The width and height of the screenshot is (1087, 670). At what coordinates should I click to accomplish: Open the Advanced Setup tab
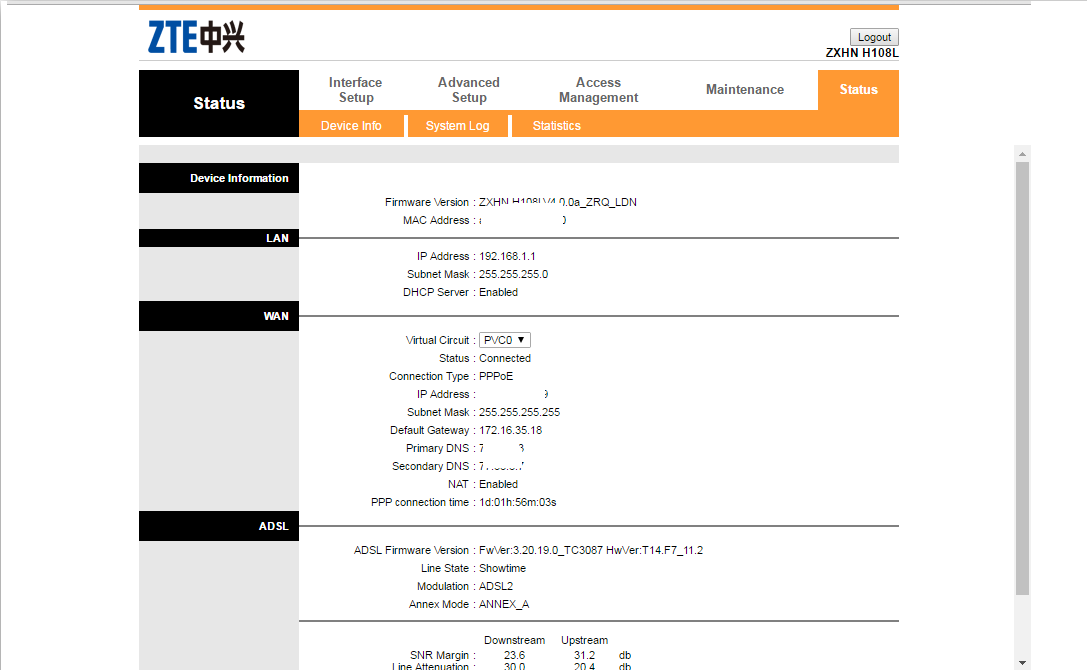coord(469,90)
